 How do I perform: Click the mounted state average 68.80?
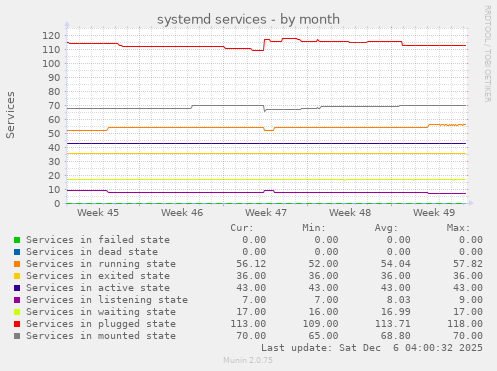[396, 336]
